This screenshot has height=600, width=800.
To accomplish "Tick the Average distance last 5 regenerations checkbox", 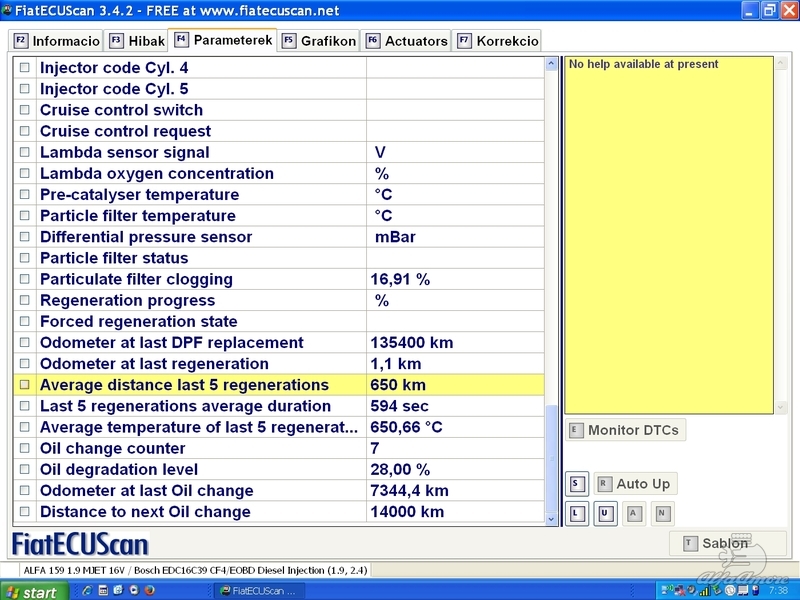I will coord(24,385).
